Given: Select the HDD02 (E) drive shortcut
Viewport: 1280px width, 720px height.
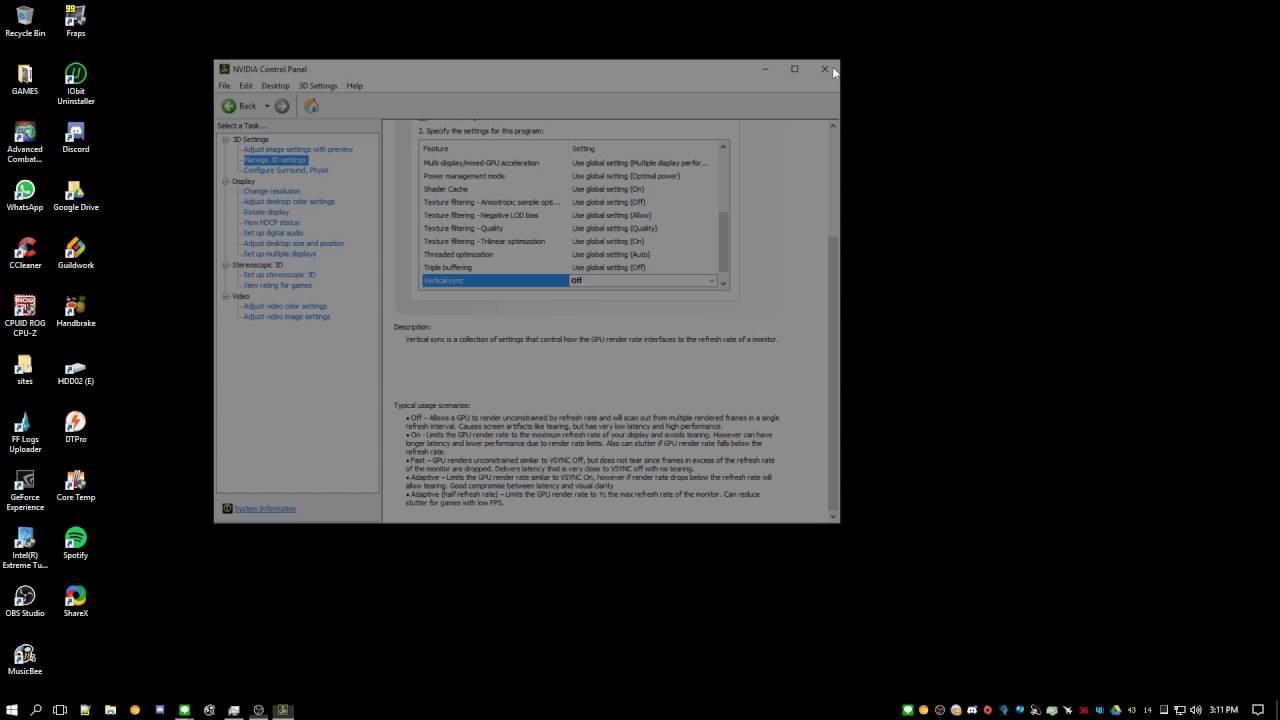Looking at the screenshot, I should [x=76, y=369].
